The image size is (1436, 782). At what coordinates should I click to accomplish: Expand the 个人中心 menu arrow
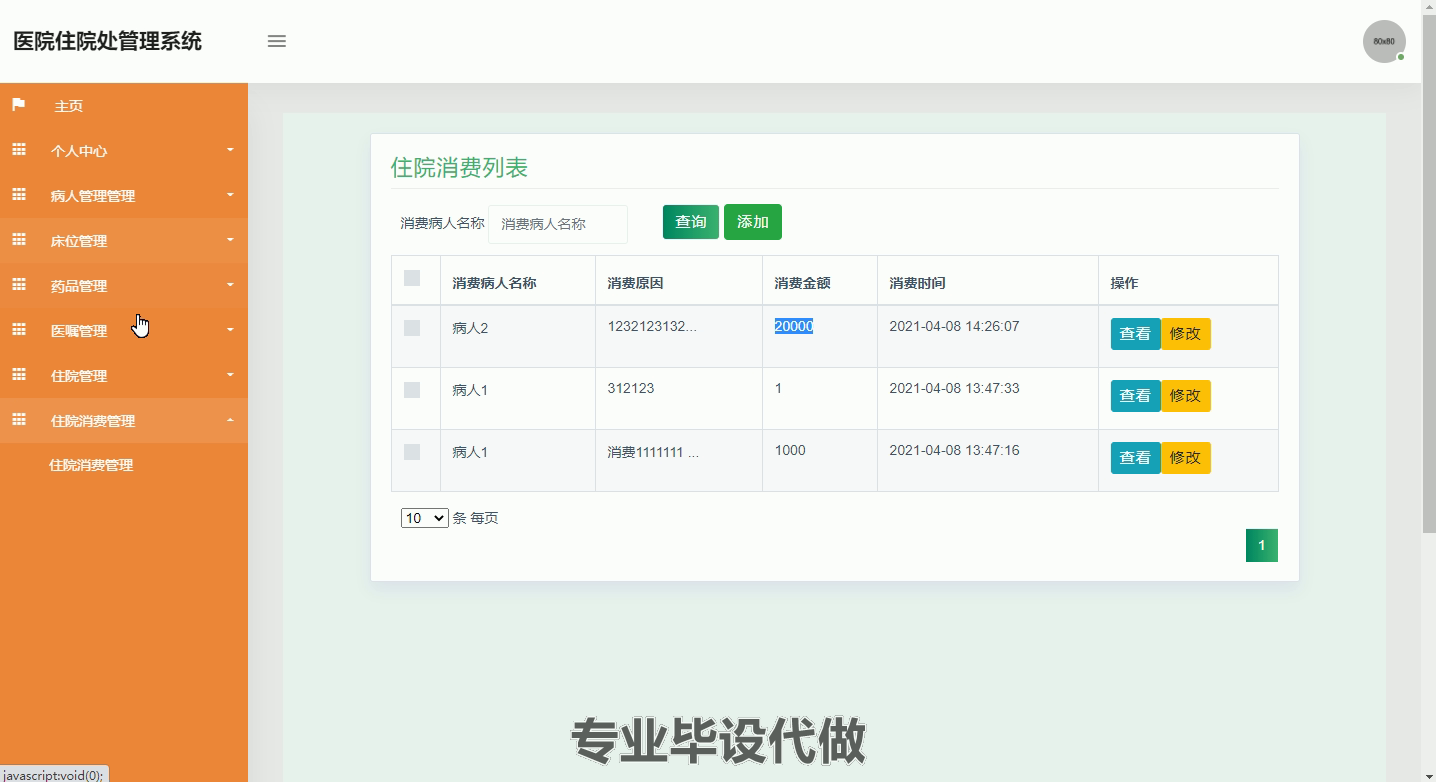coord(230,150)
